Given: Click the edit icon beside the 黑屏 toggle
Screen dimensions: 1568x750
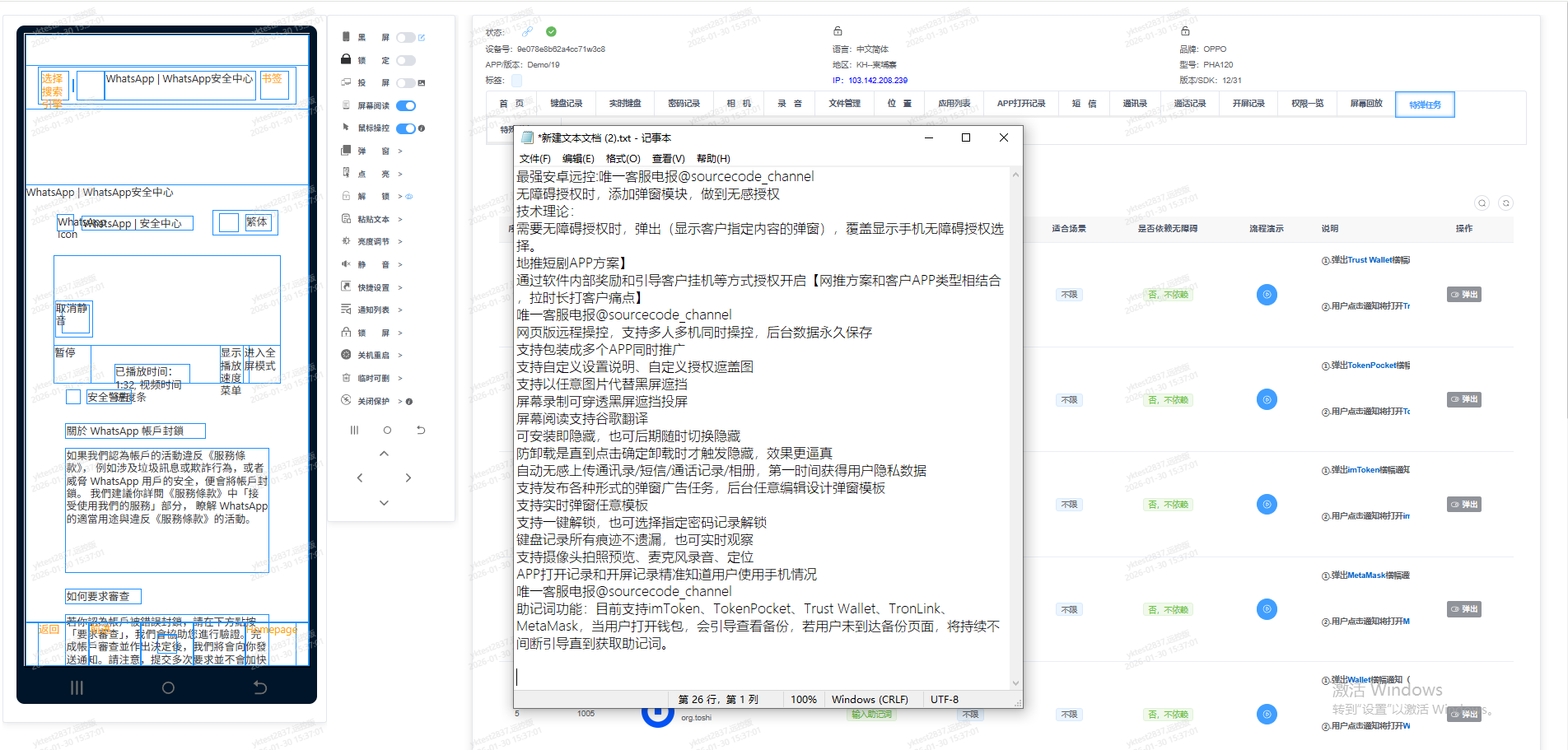Looking at the screenshot, I should point(422,38).
